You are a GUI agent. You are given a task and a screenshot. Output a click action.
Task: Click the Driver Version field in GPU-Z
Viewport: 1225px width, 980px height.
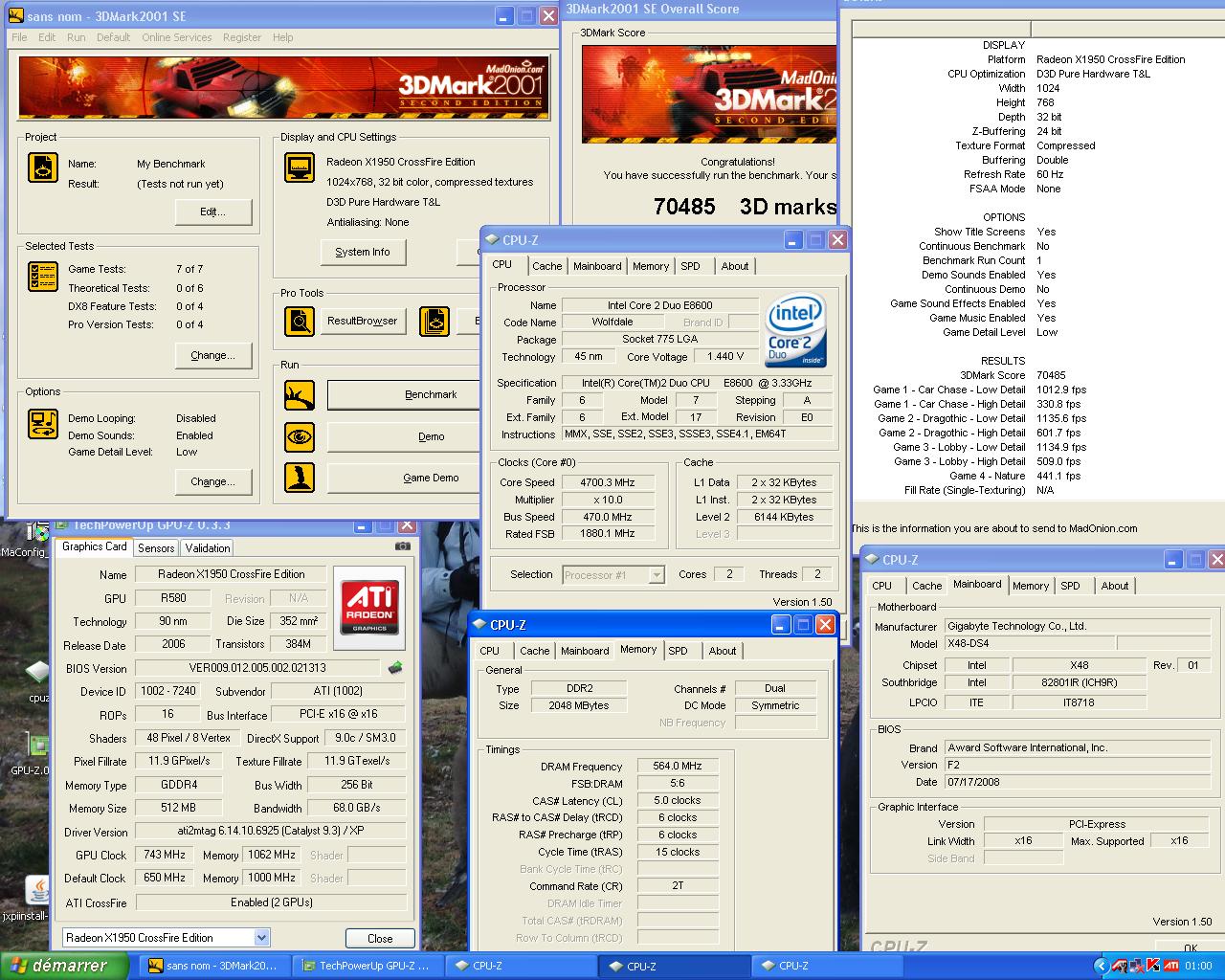pyautogui.click(x=270, y=831)
